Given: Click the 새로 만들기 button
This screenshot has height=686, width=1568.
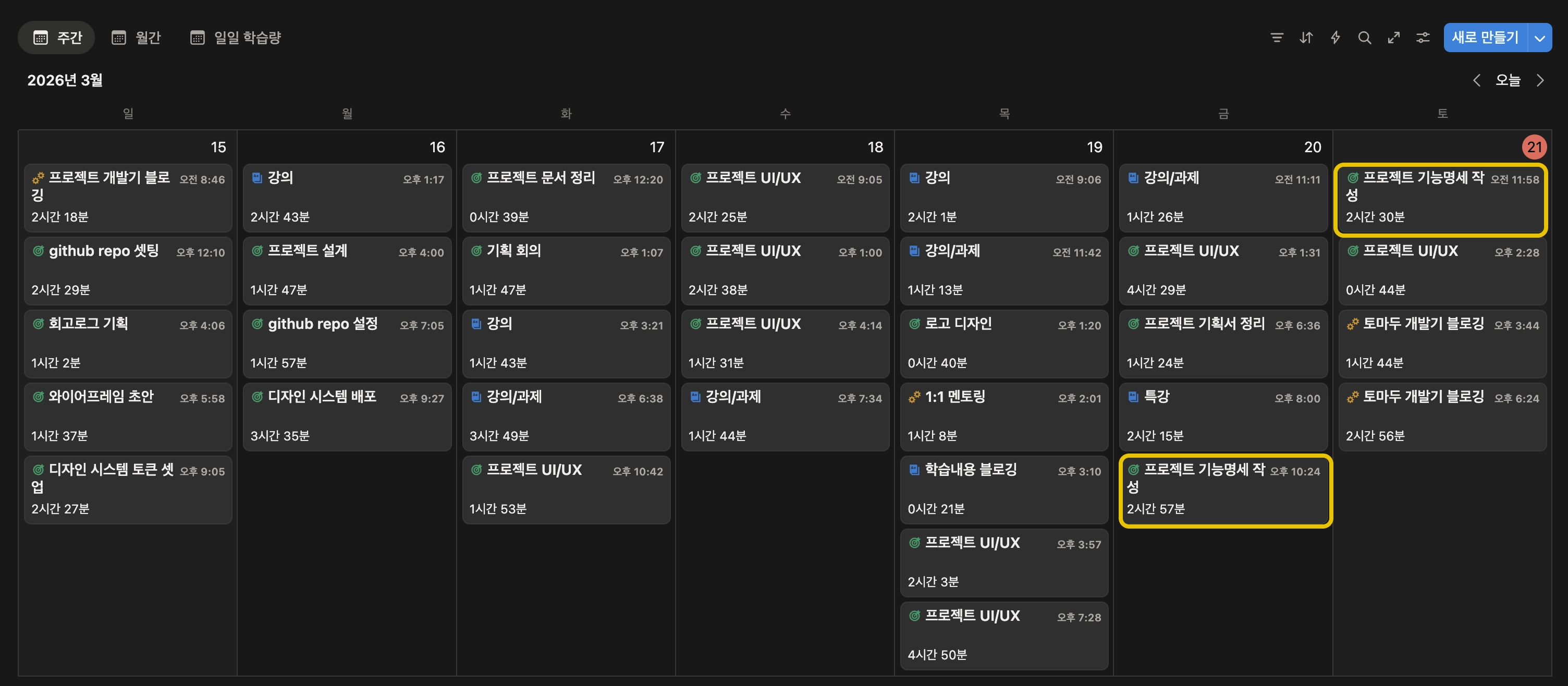Looking at the screenshot, I should click(x=1485, y=38).
